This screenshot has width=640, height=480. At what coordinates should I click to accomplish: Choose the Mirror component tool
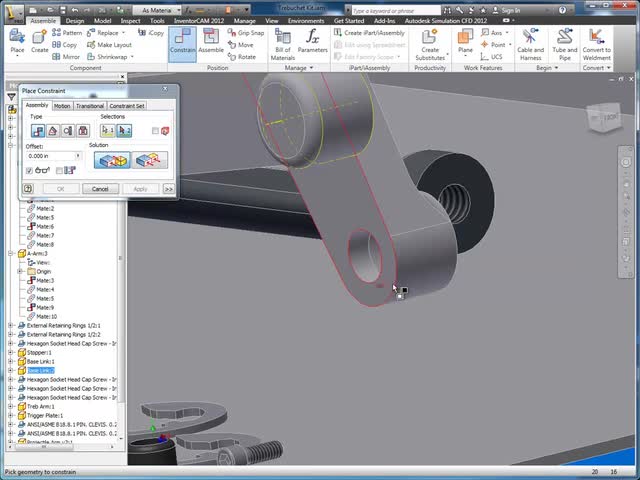pos(66,57)
